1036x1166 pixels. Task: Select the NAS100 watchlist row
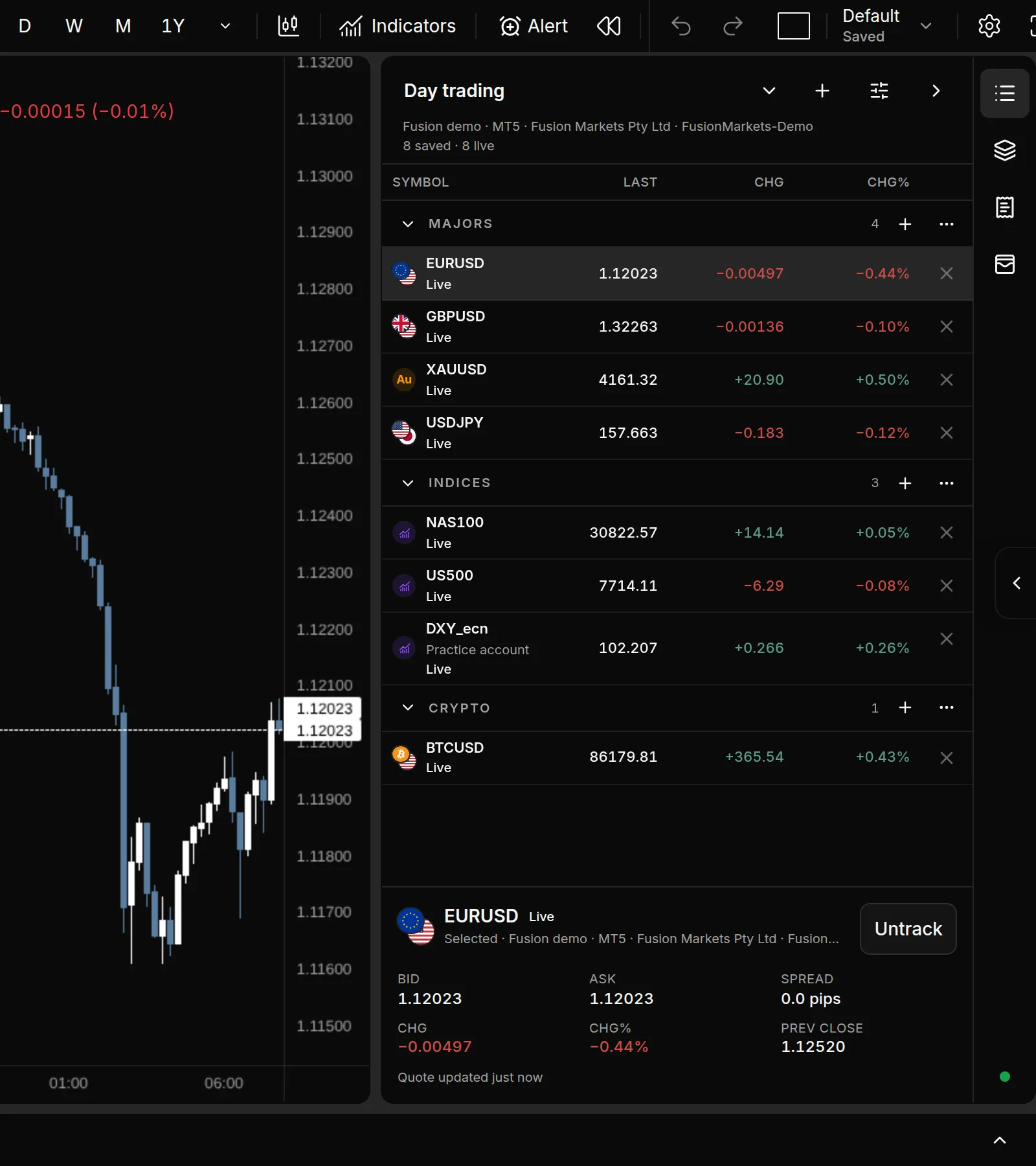pyautogui.click(x=677, y=532)
